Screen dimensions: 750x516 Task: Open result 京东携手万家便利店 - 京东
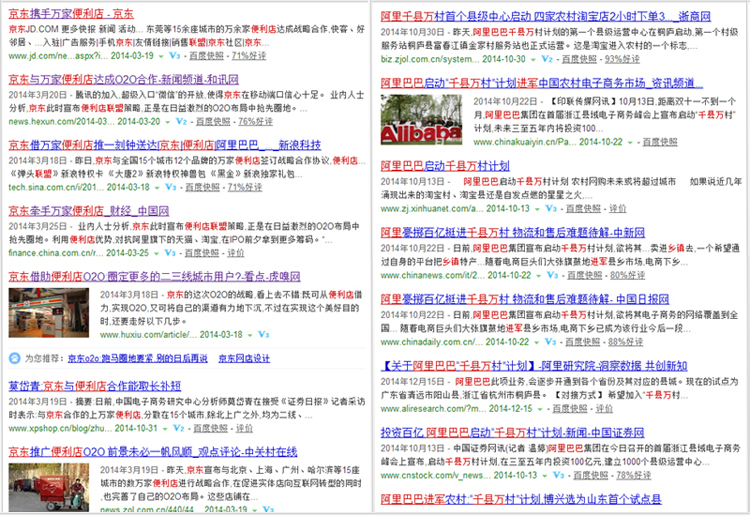[x=71, y=14]
